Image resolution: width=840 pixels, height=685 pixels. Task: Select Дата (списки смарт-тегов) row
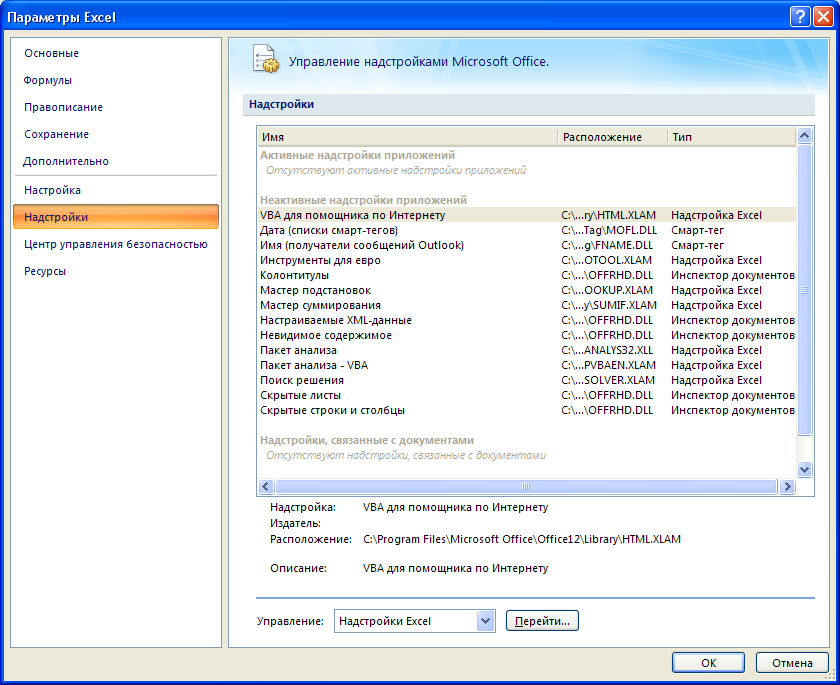click(x=527, y=230)
